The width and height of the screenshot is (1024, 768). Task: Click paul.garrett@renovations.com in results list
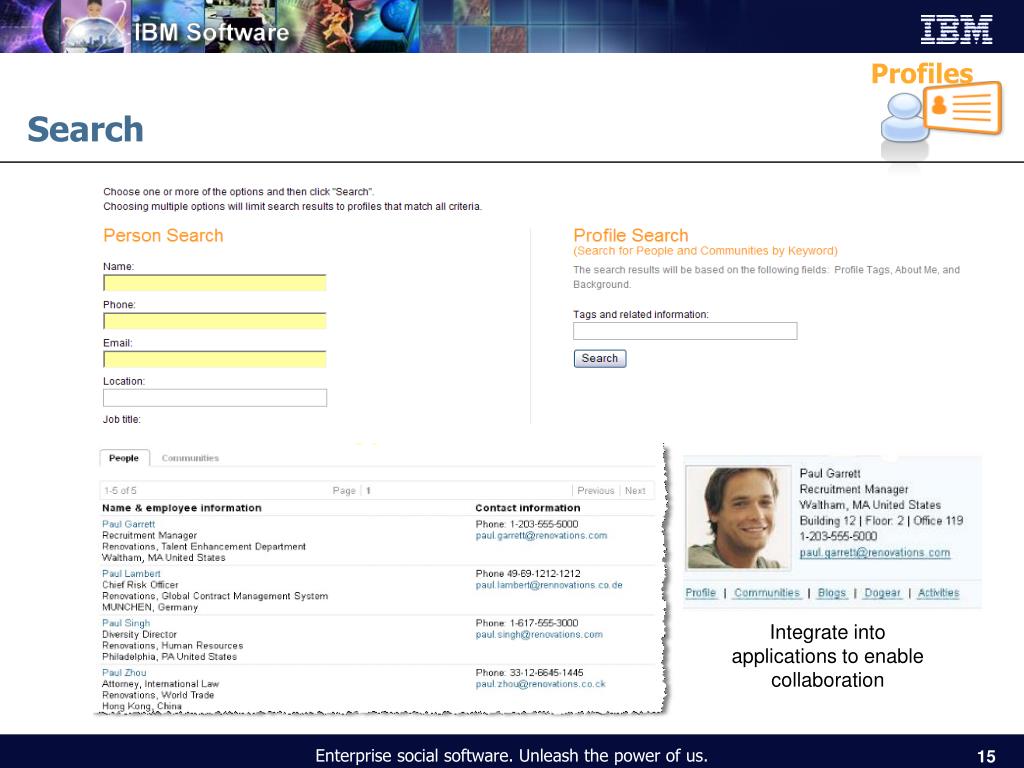[541, 536]
